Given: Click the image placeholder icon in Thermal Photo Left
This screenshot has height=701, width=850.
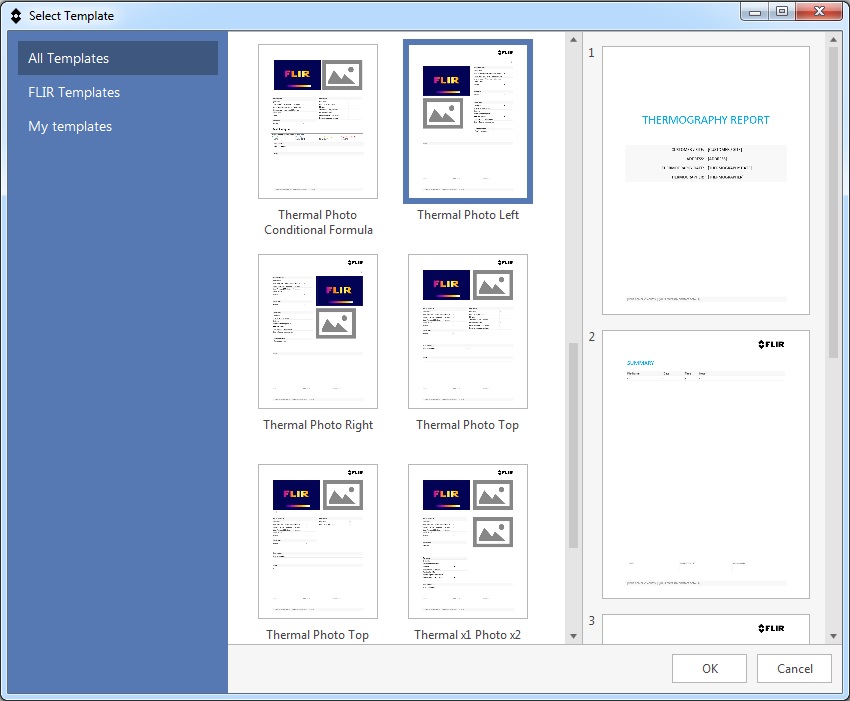Looking at the screenshot, I should [443, 113].
